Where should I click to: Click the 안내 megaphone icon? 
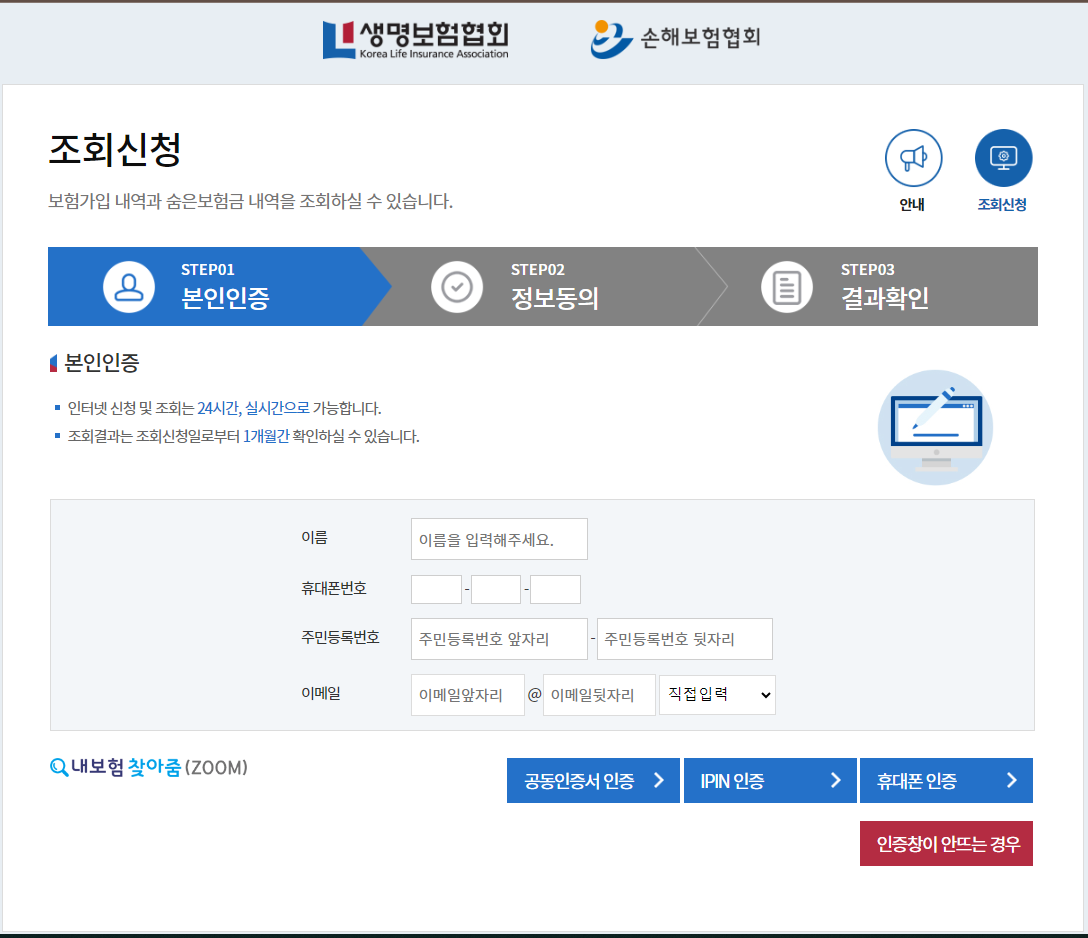coord(913,157)
